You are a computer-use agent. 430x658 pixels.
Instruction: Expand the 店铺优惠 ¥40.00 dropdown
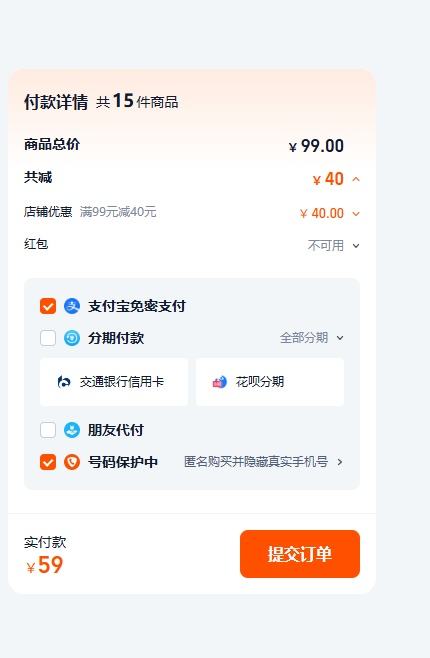point(356,214)
